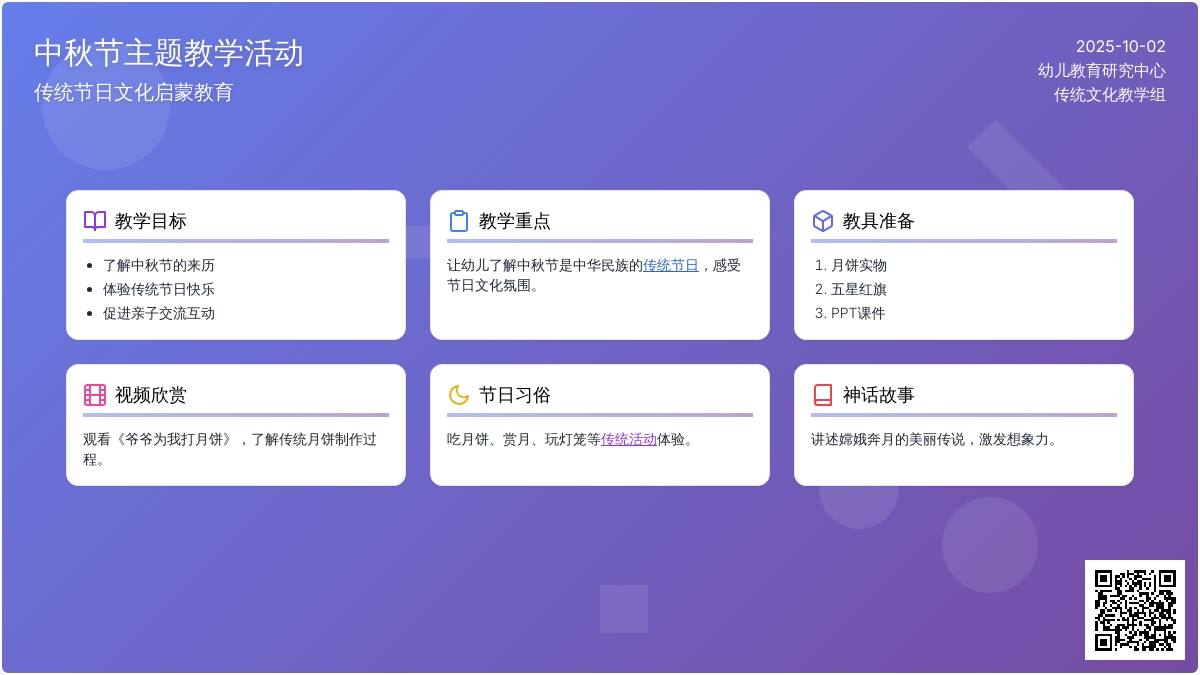
Task: Click the box icon beside 教具准备
Action: (x=823, y=221)
